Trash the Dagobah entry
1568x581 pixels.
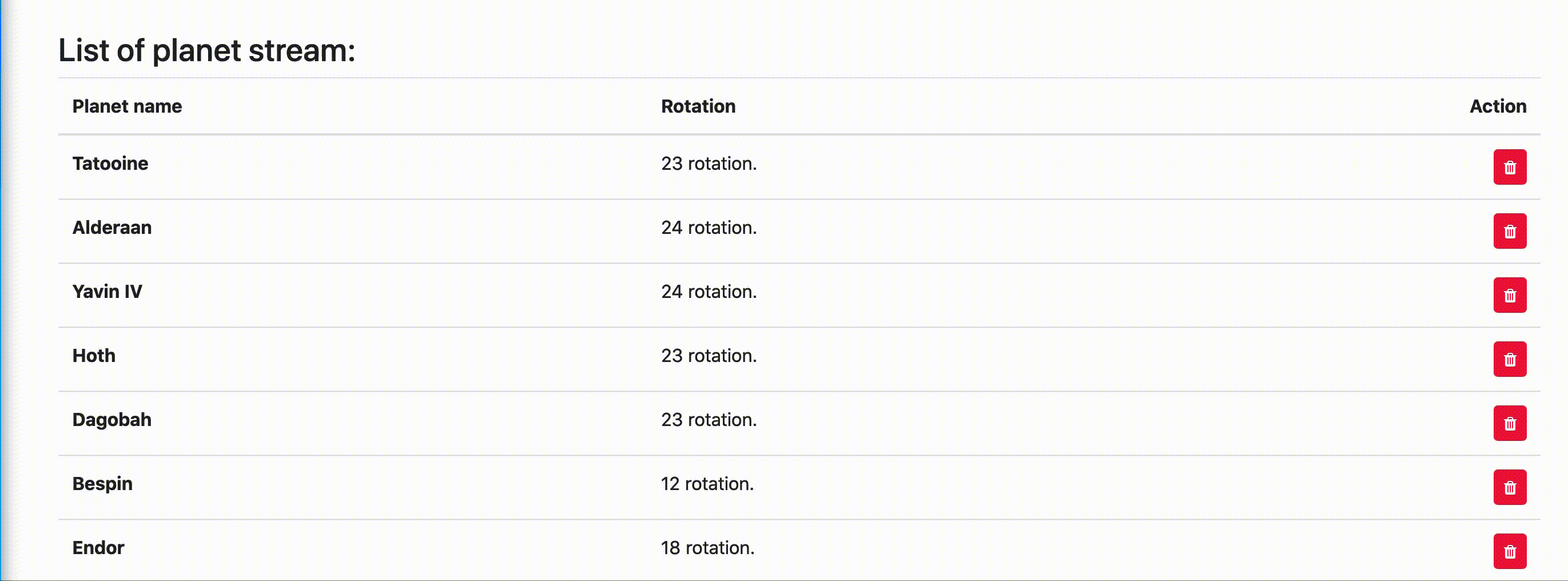(x=1510, y=423)
